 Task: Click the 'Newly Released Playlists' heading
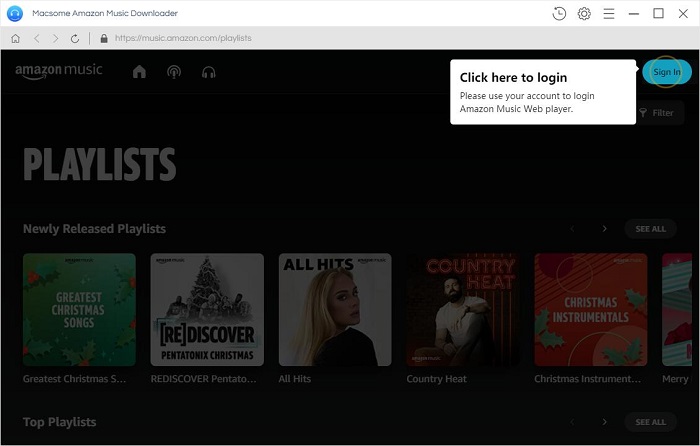point(94,229)
